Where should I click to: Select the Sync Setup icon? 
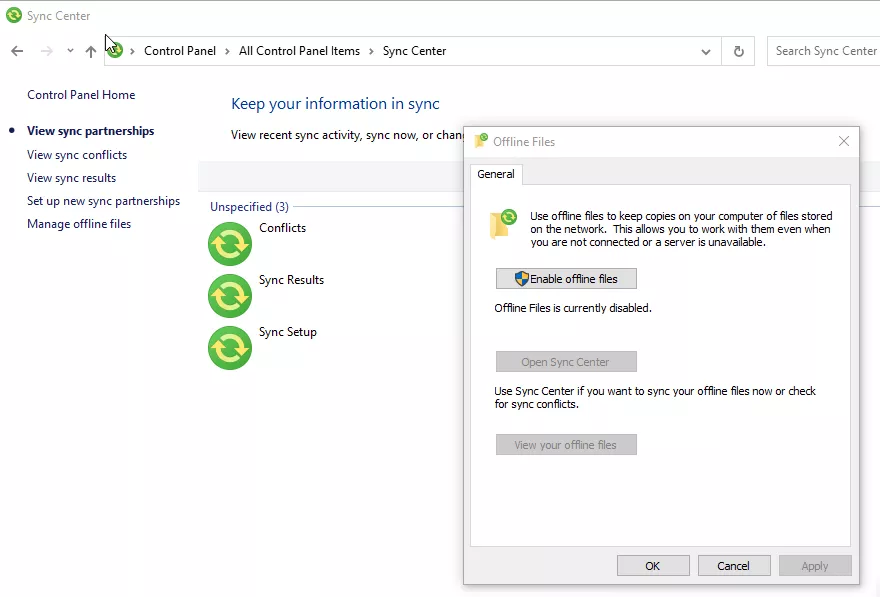tap(230, 348)
